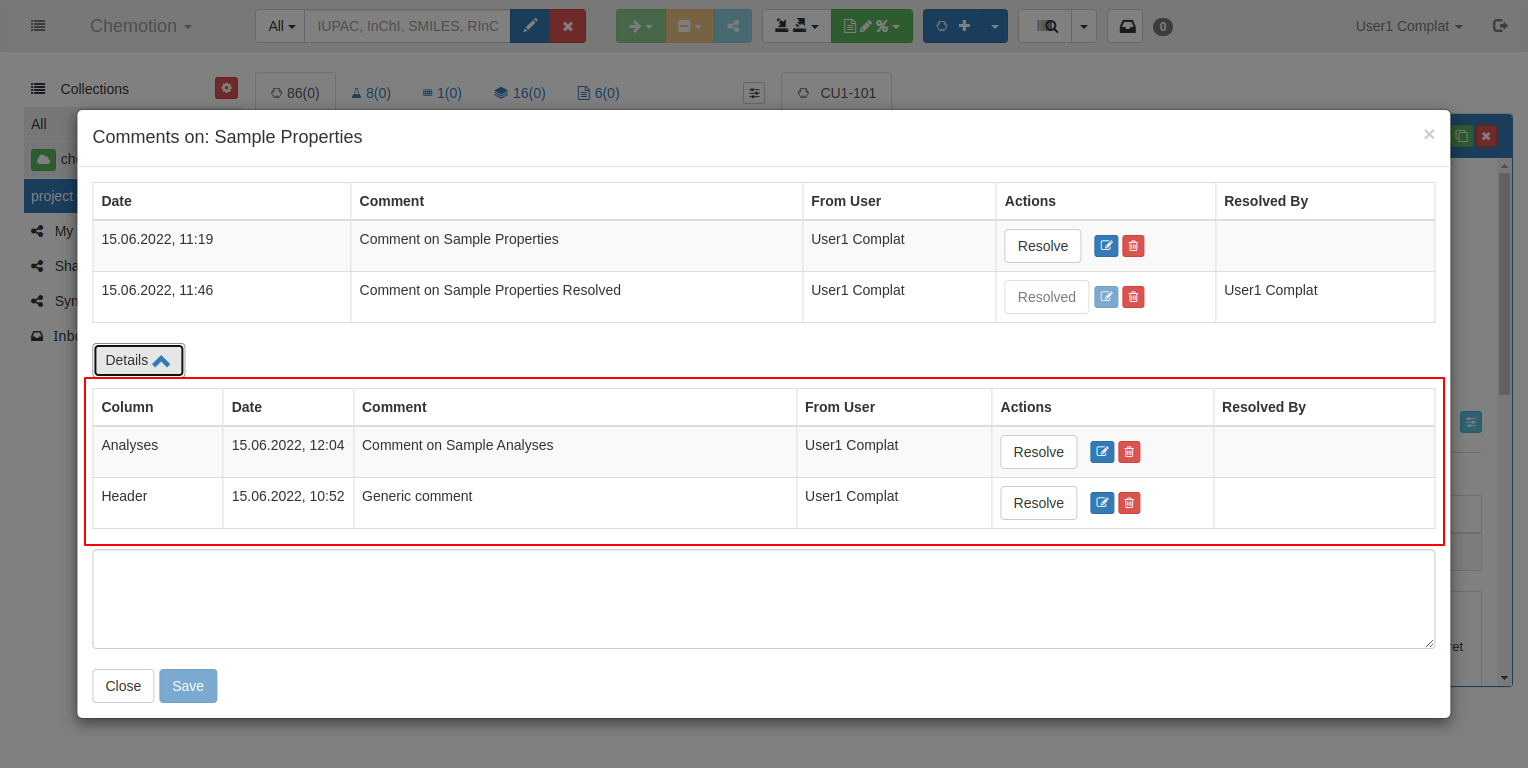The width and height of the screenshot is (1528, 768).
Task: Delete the Analyses column comment
Action: click(x=1129, y=452)
